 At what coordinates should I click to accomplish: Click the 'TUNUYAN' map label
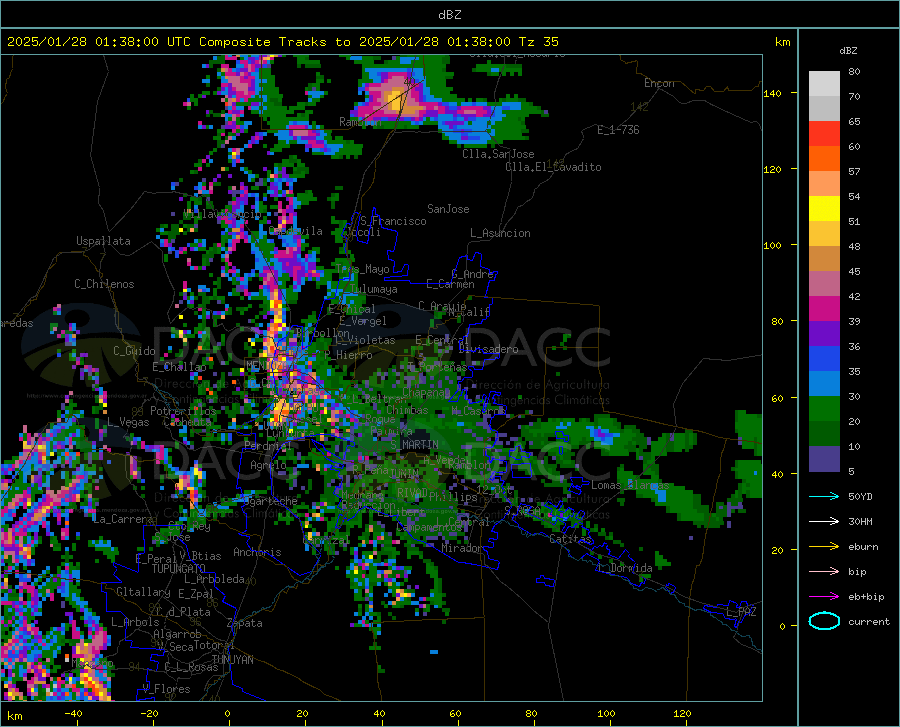tap(232, 660)
